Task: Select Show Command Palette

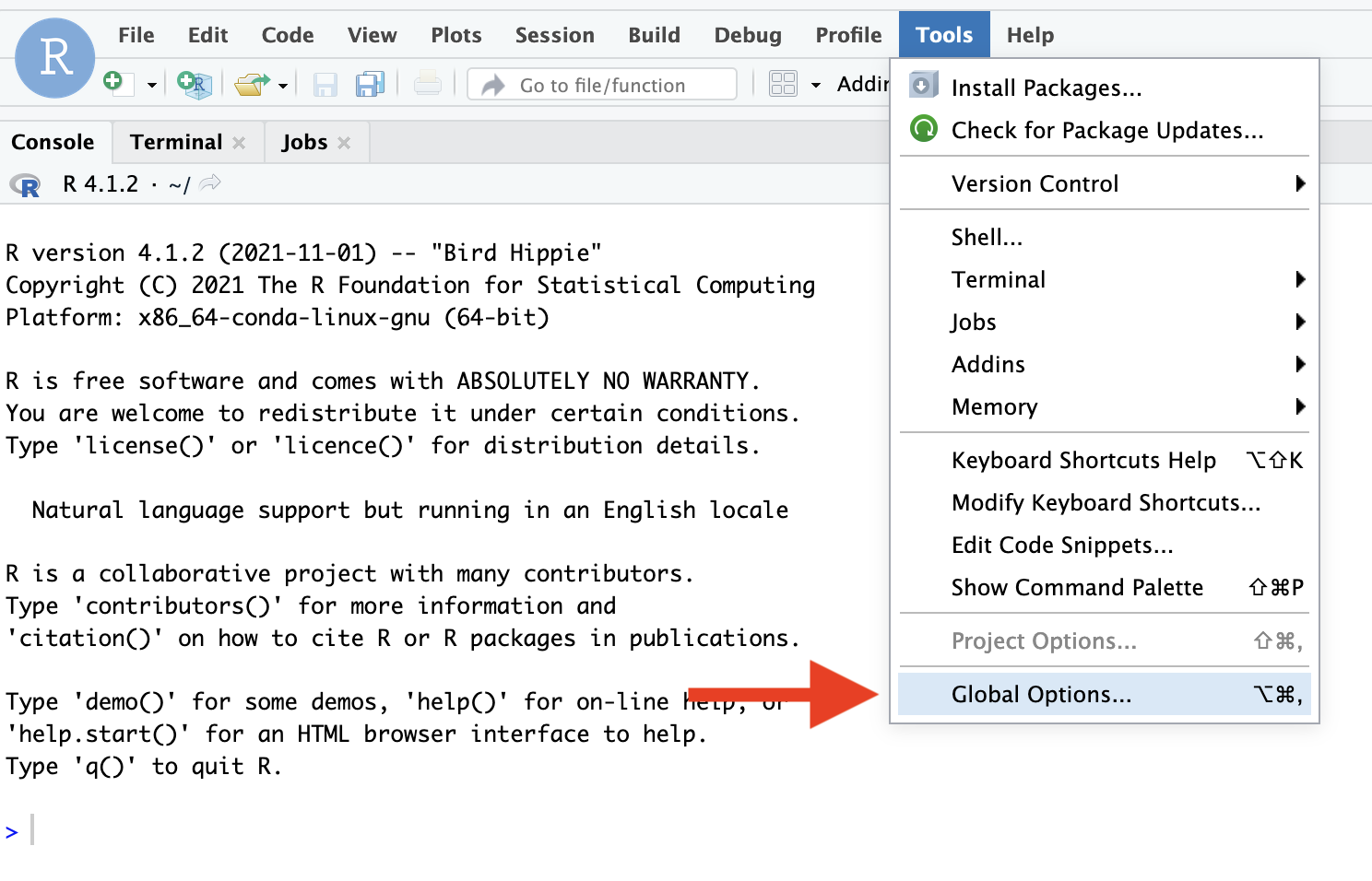Action: click(1105, 587)
